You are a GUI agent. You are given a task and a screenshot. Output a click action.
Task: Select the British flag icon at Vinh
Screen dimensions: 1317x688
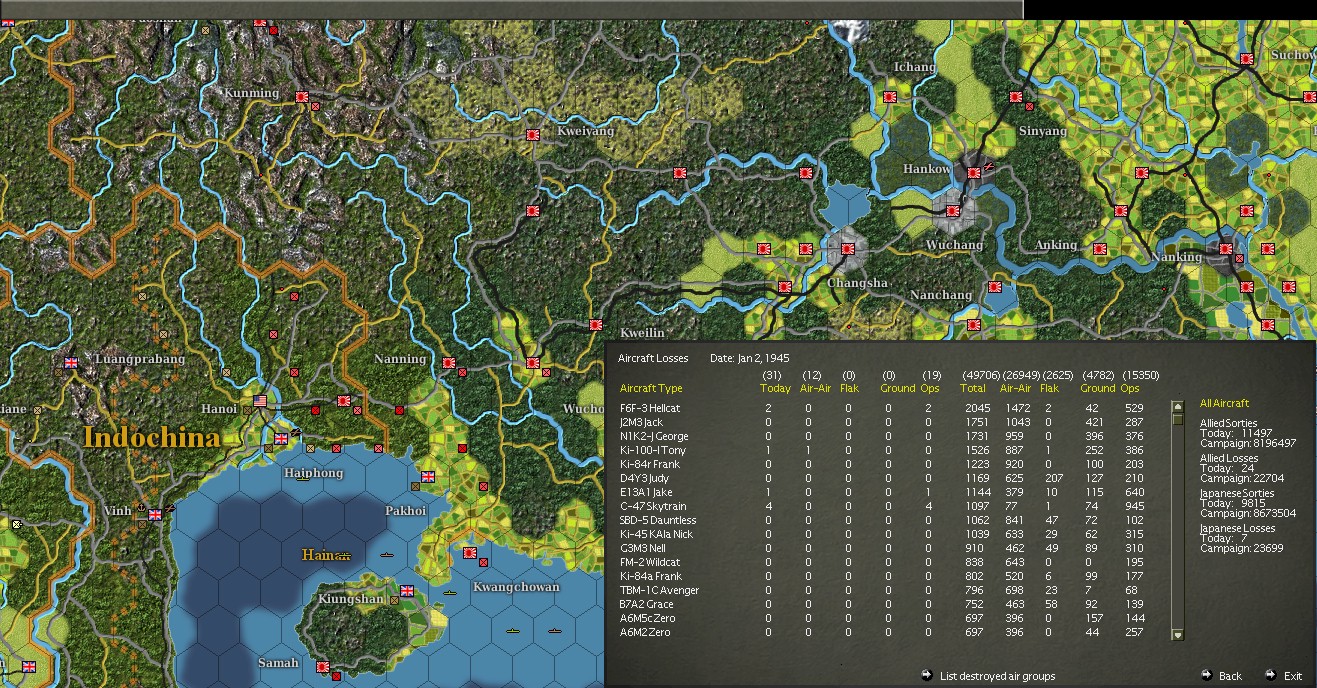click(155, 514)
